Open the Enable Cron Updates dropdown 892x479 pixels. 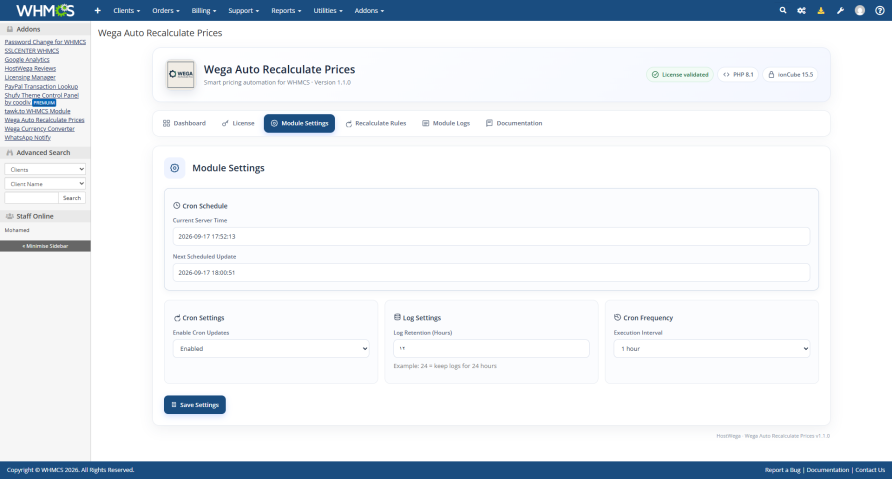[271, 349]
